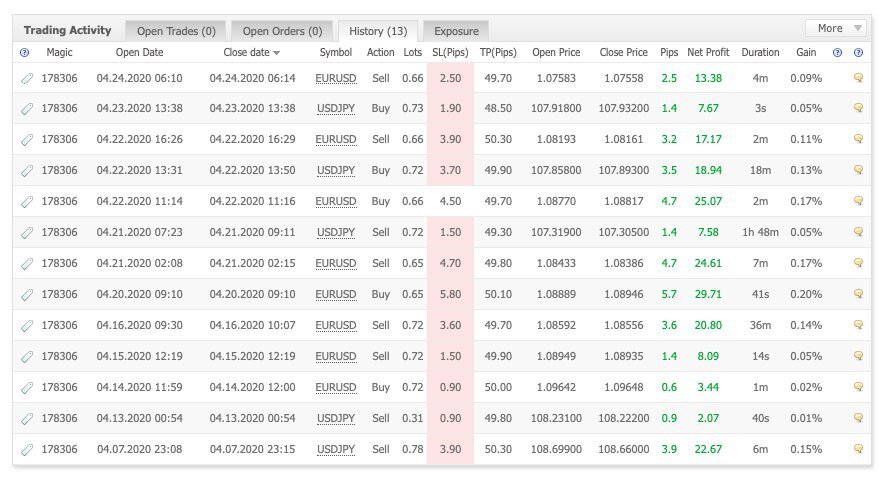Click the 5.80 SL pips cell
884x478 pixels.
[450, 294]
